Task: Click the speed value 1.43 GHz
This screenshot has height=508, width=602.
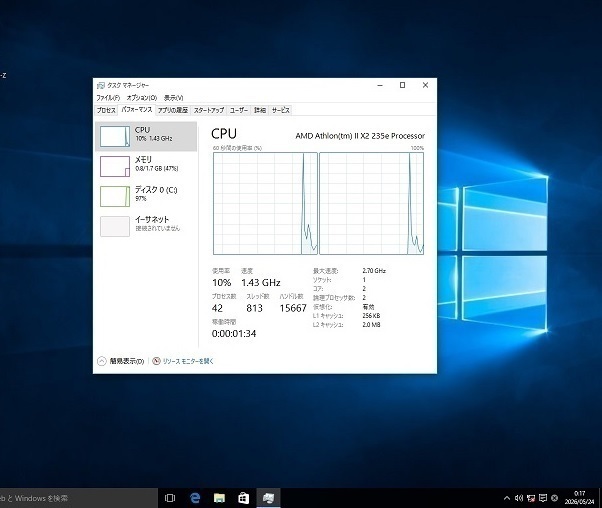Action: (x=261, y=283)
